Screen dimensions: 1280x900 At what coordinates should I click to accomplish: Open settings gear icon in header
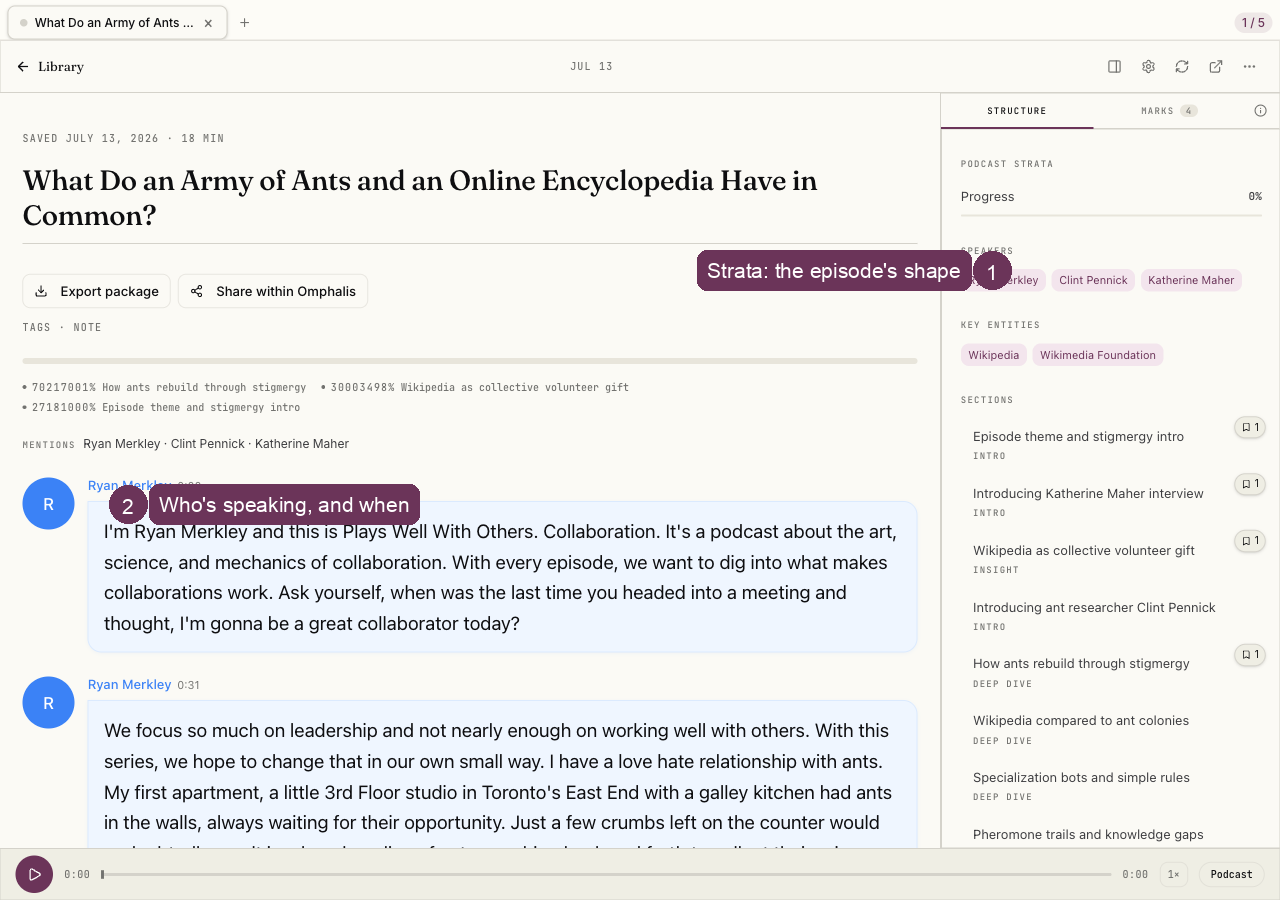pos(1148,67)
